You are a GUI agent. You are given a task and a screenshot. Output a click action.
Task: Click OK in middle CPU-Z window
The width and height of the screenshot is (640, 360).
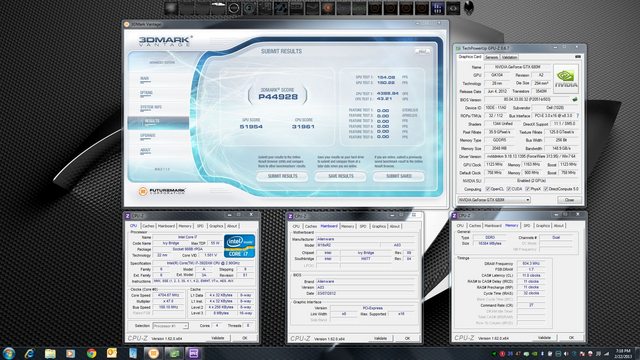coord(407,338)
